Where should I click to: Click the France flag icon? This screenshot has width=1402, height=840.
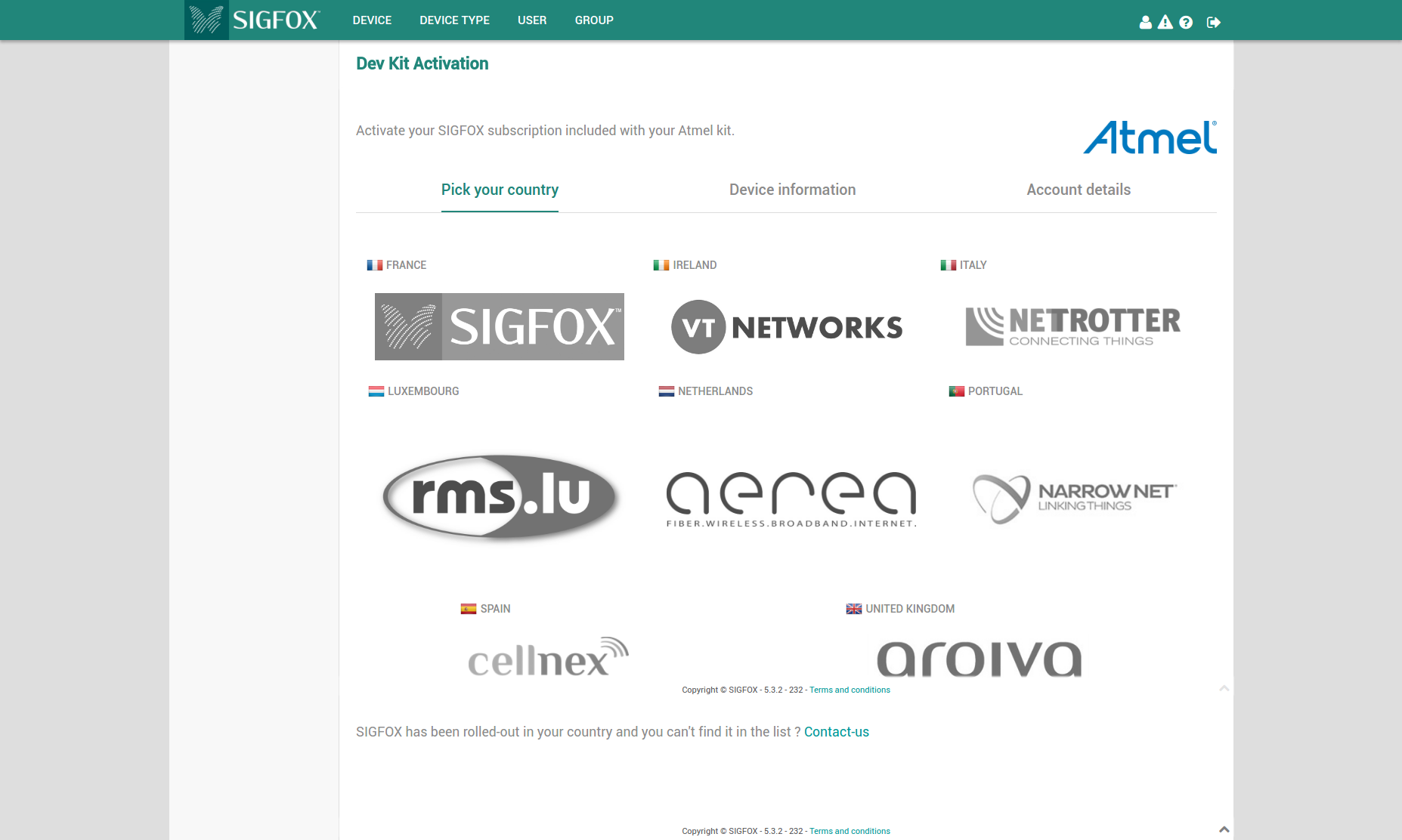[x=375, y=265]
